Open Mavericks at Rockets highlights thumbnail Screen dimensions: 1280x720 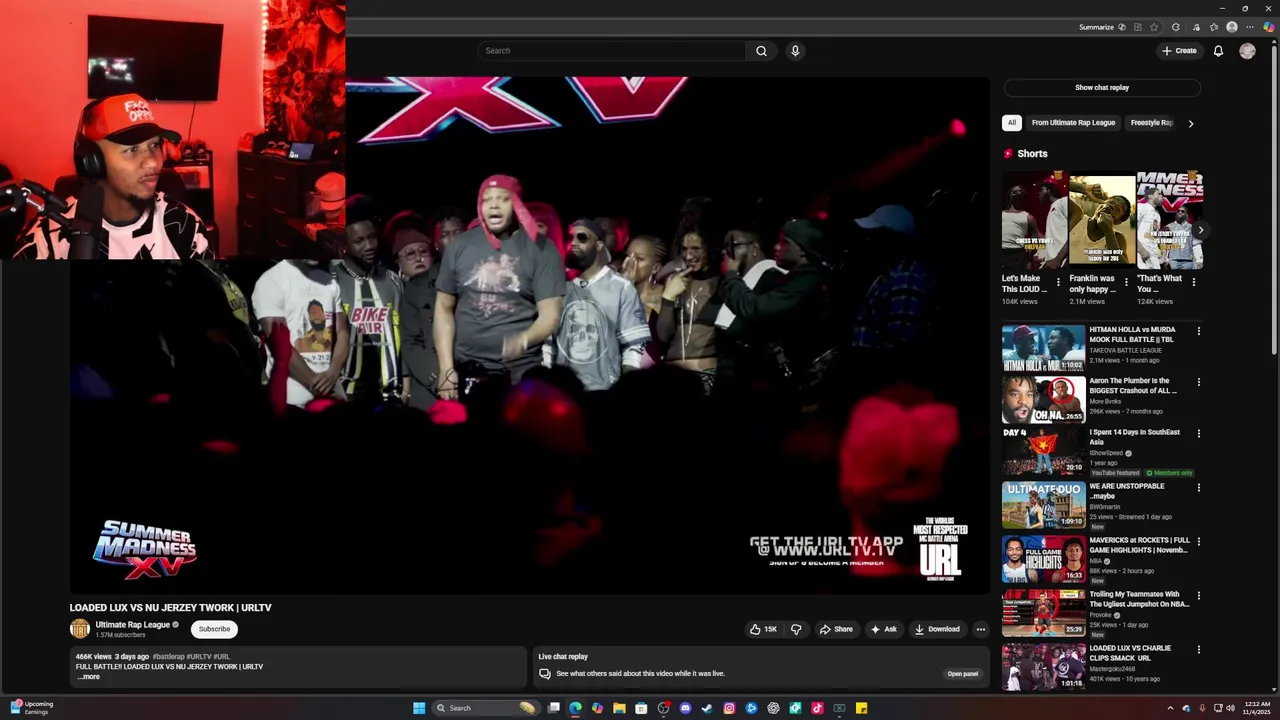tap(1043, 559)
